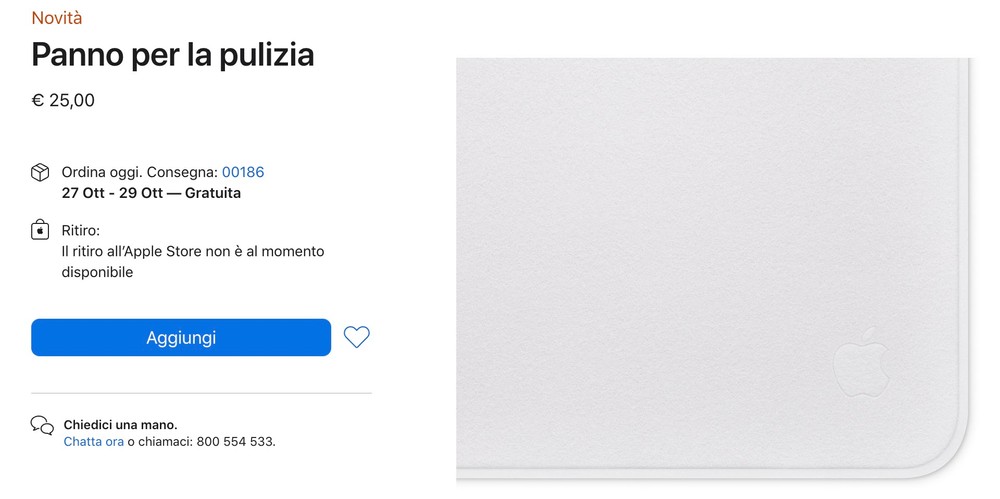1000x499 pixels.
Task: Click the Ritiro label
Action: pyautogui.click(x=81, y=231)
